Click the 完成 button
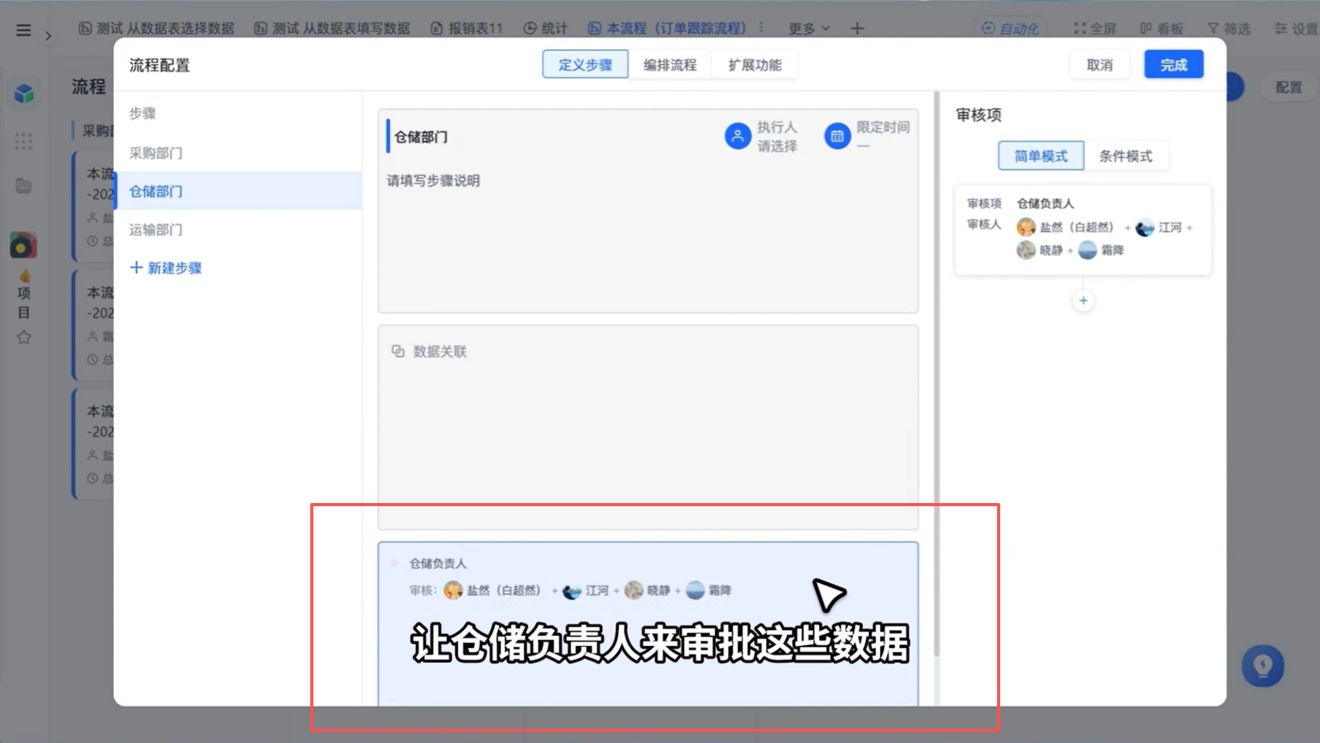 point(1174,65)
